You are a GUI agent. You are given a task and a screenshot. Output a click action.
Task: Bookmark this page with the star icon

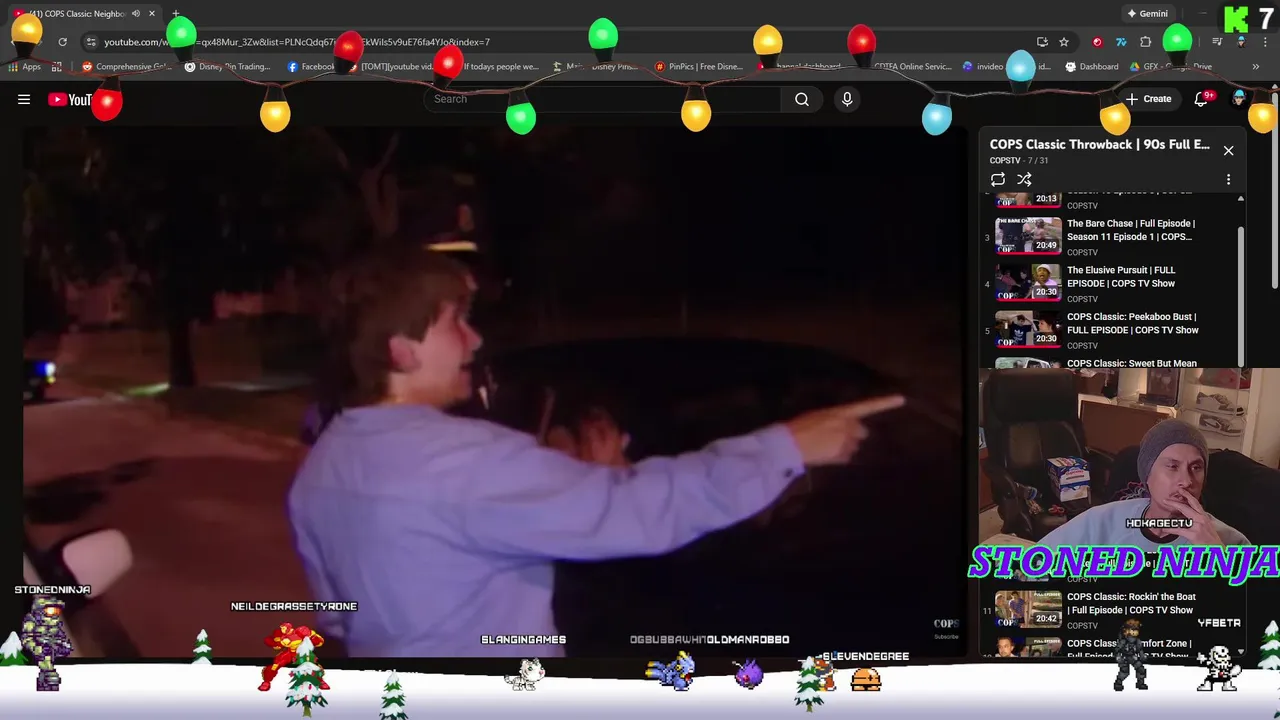[x=1064, y=42]
